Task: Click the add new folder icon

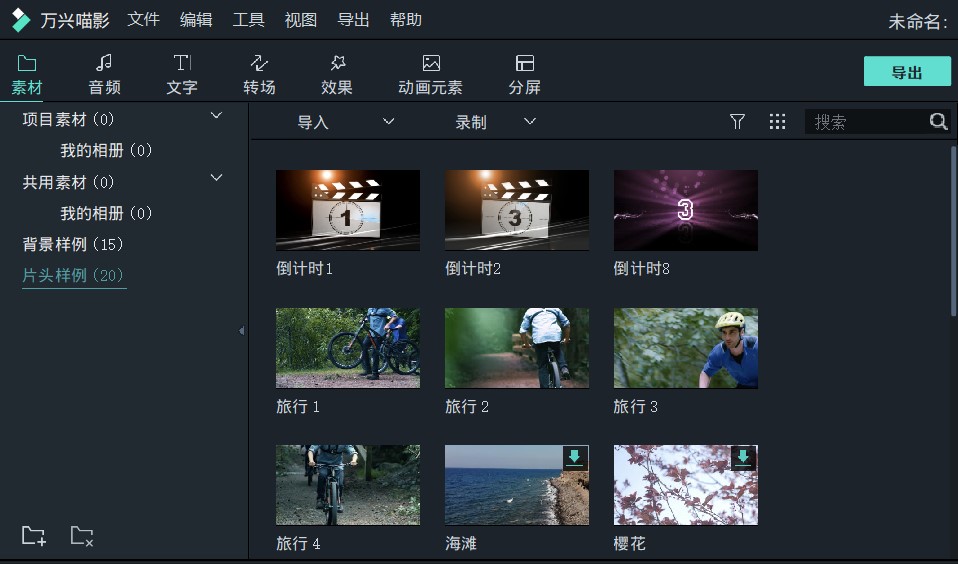Action: pyautogui.click(x=34, y=535)
